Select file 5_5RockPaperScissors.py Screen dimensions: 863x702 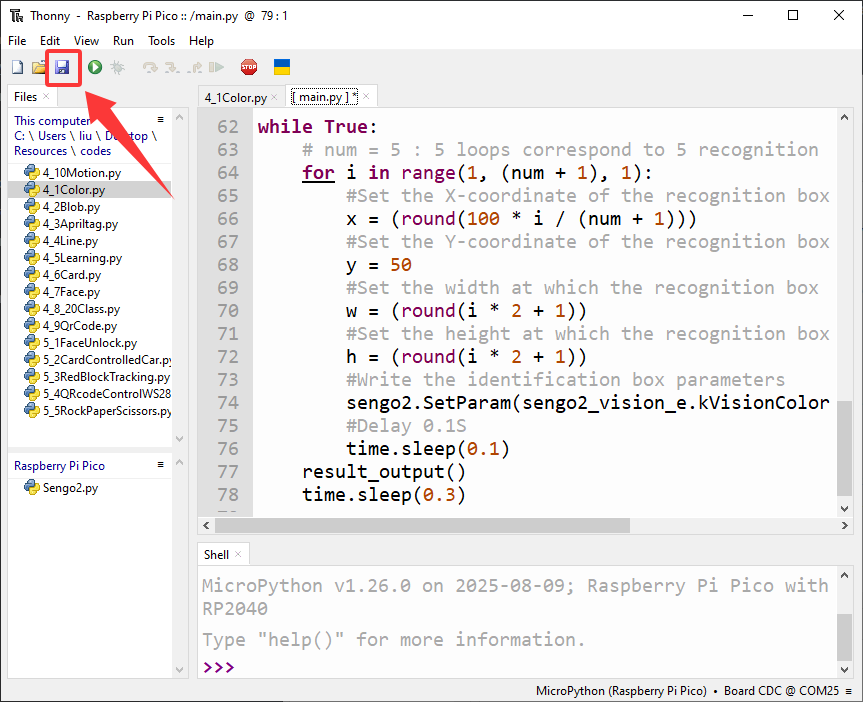pos(107,411)
